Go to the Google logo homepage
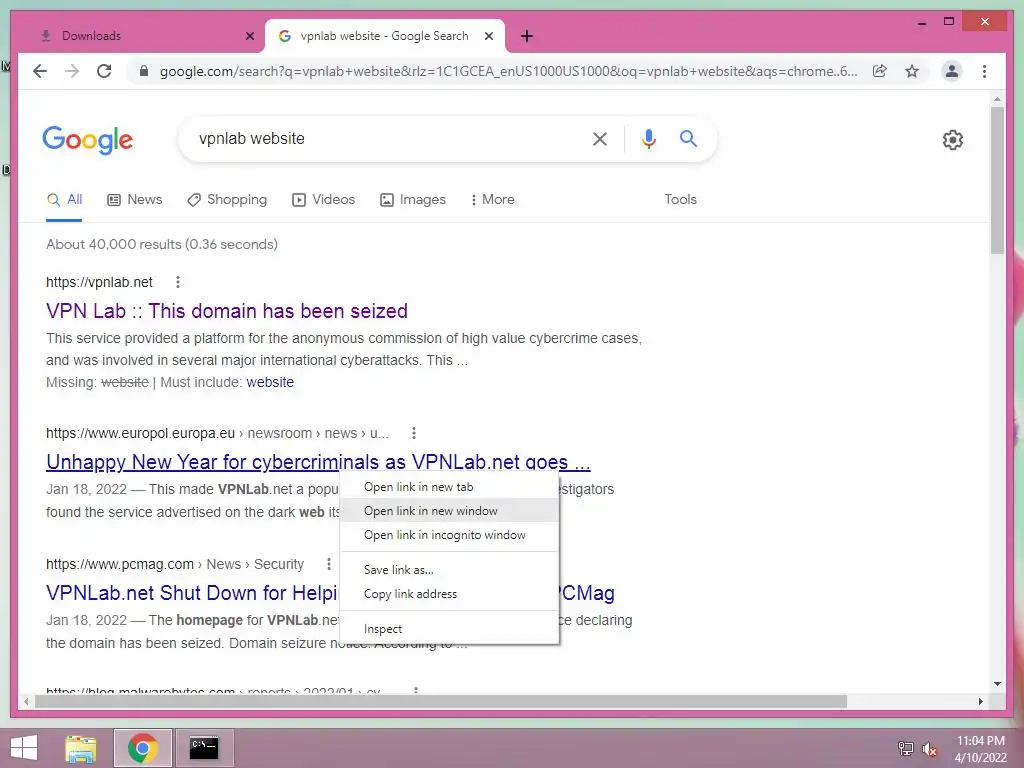The height and width of the screenshot is (768, 1024). pos(88,140)
